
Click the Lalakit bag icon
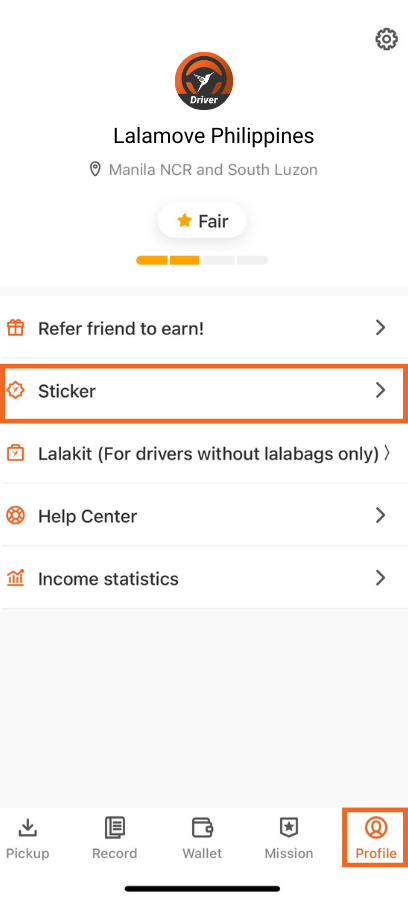(x=15, y=453)
